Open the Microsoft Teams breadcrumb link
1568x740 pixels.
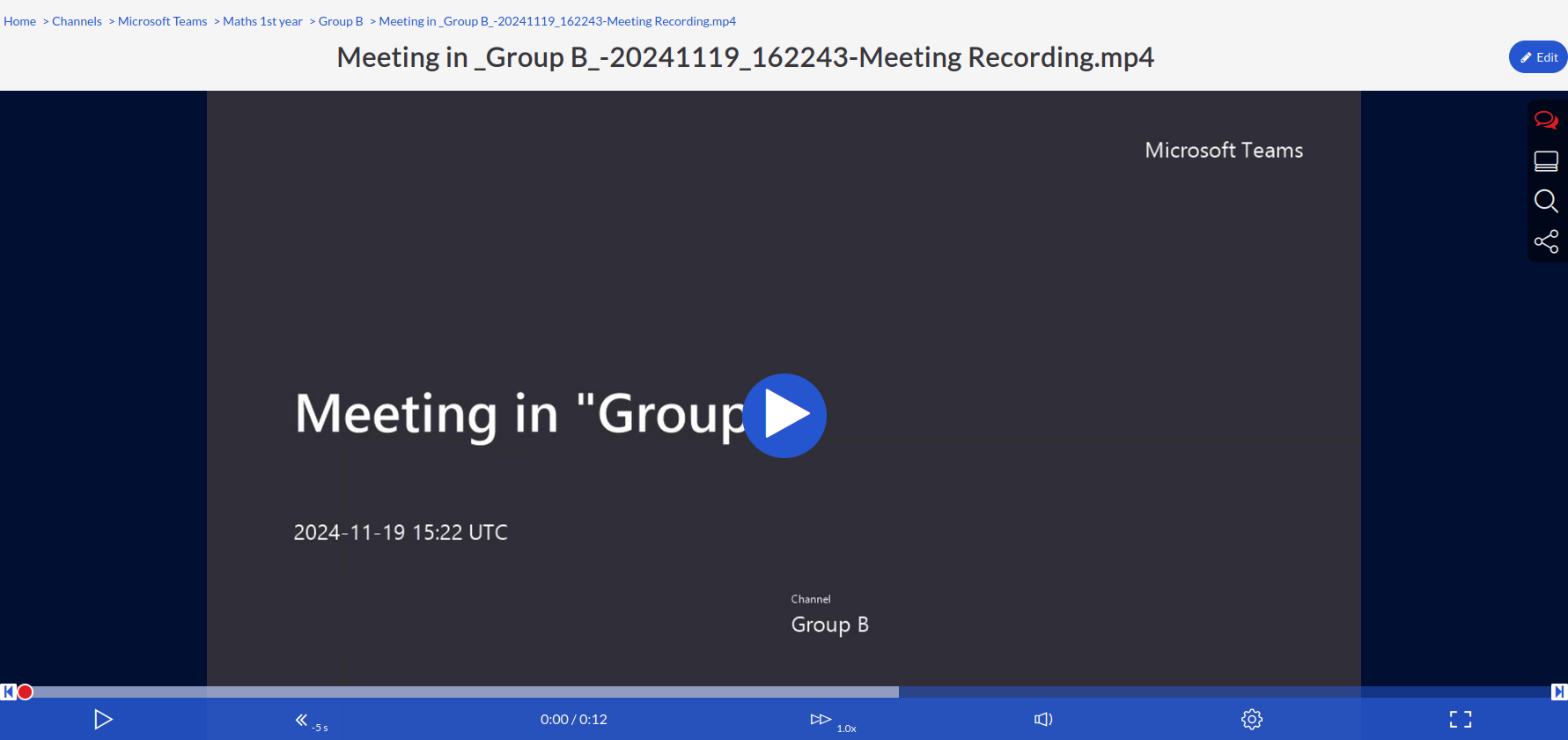(162, 21)
